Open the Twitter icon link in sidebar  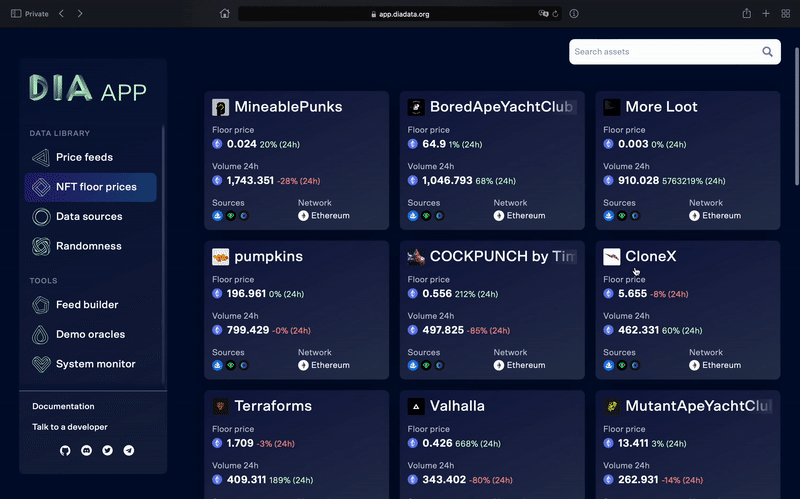[x=107, y=451]
